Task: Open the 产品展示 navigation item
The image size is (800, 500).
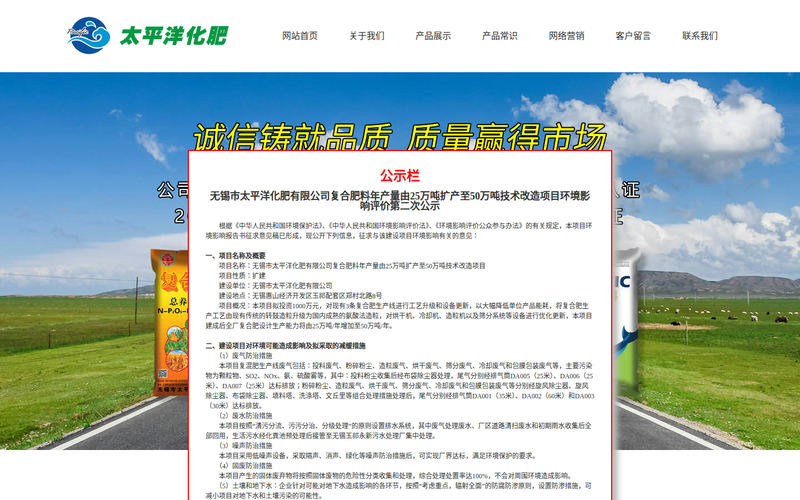Action: pyautogui.click(x=433, y=36)
